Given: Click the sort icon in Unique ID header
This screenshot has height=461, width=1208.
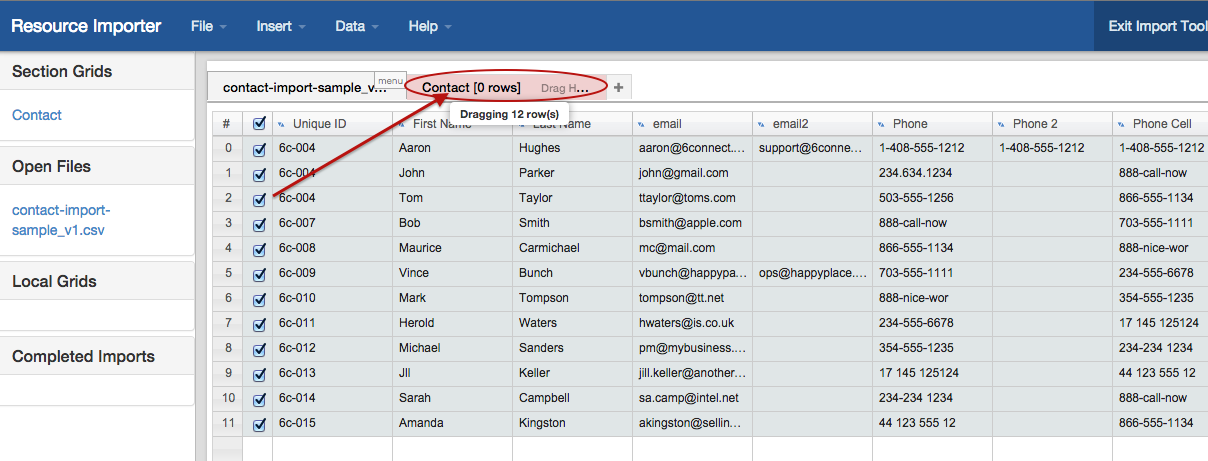Looking at the screenshot, I should (281, 124).
